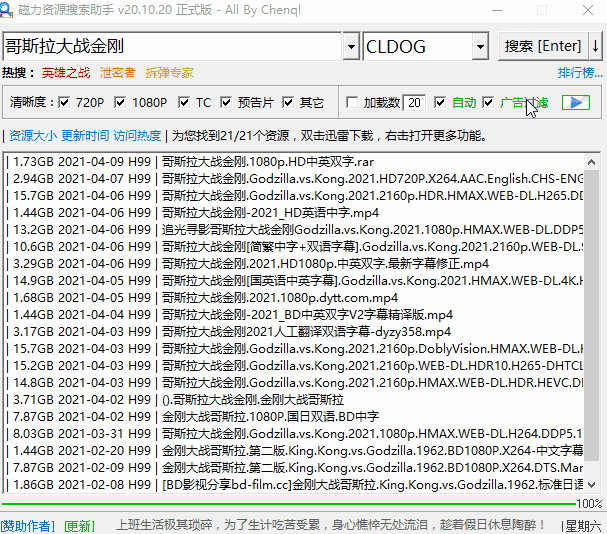
Task: Sort results by 更新时间
Action: point(85,136)
